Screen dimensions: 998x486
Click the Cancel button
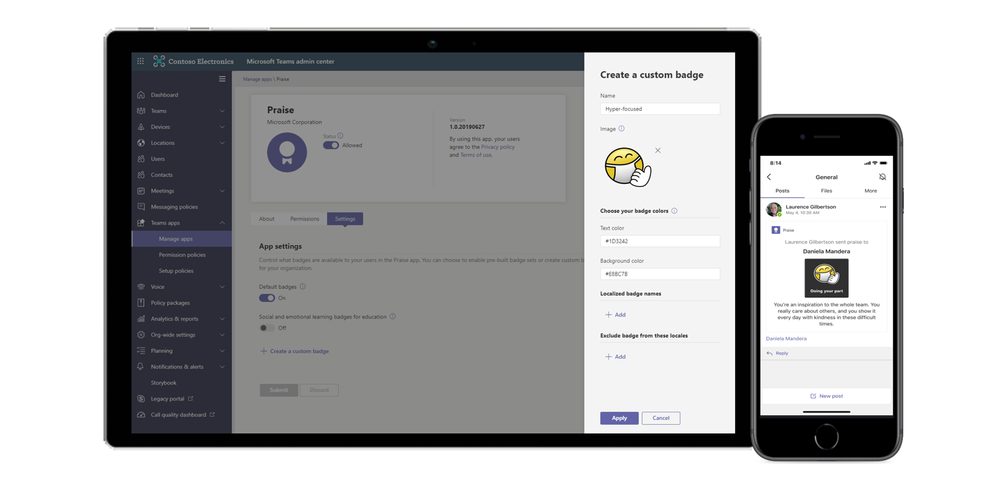click(x=661, y=418)
